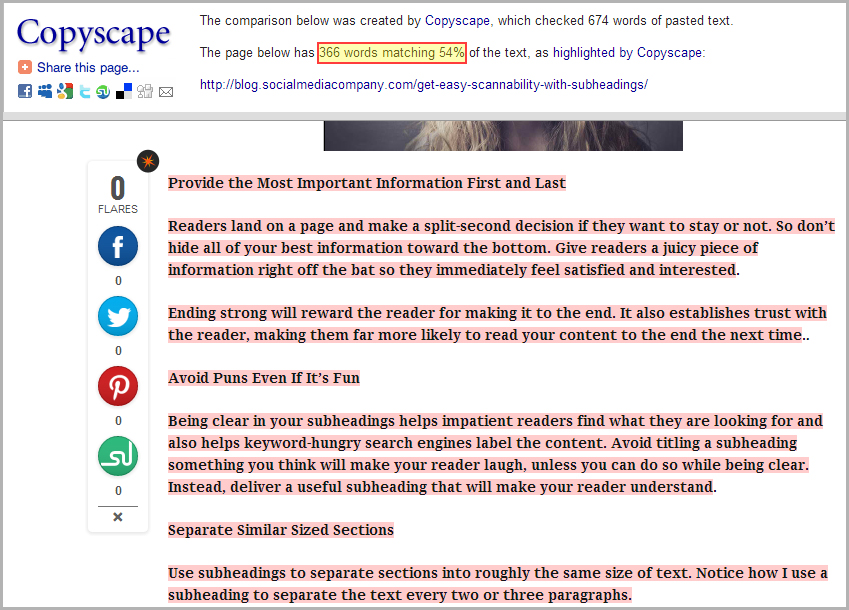
Task: Click heading 'Avoid Puns Even If It's Fun'
Action: pyautogui.click(x=264, y=378)
